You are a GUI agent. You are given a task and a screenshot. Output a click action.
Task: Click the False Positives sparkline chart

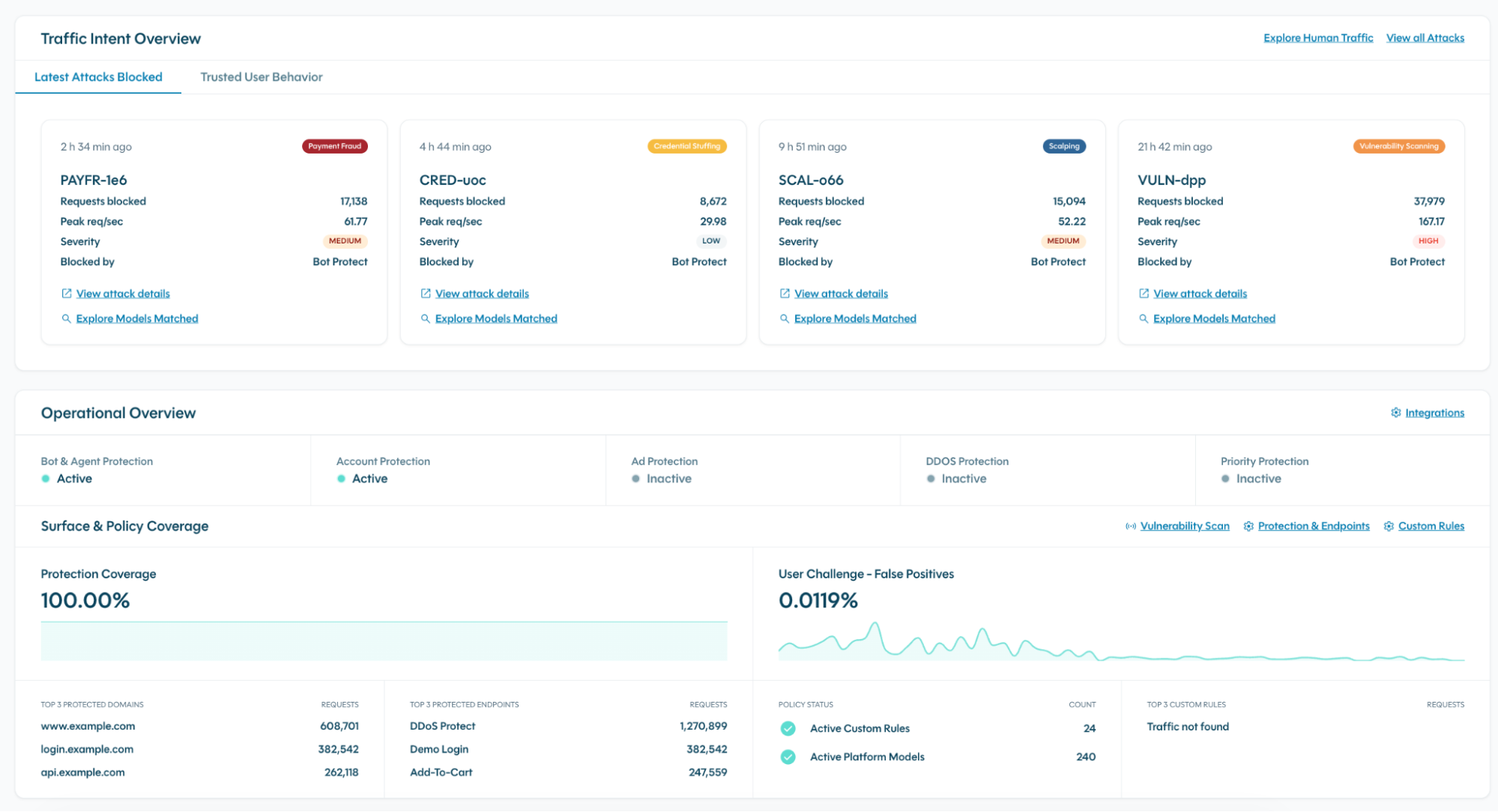(x=1121, y=641)
